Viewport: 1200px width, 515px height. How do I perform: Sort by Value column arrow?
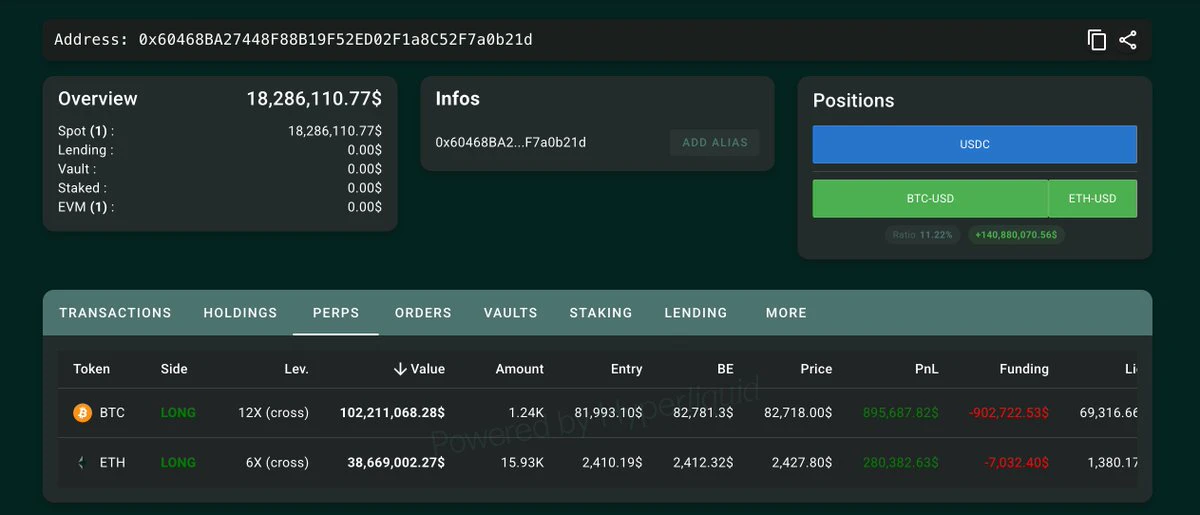click(400, 369)
